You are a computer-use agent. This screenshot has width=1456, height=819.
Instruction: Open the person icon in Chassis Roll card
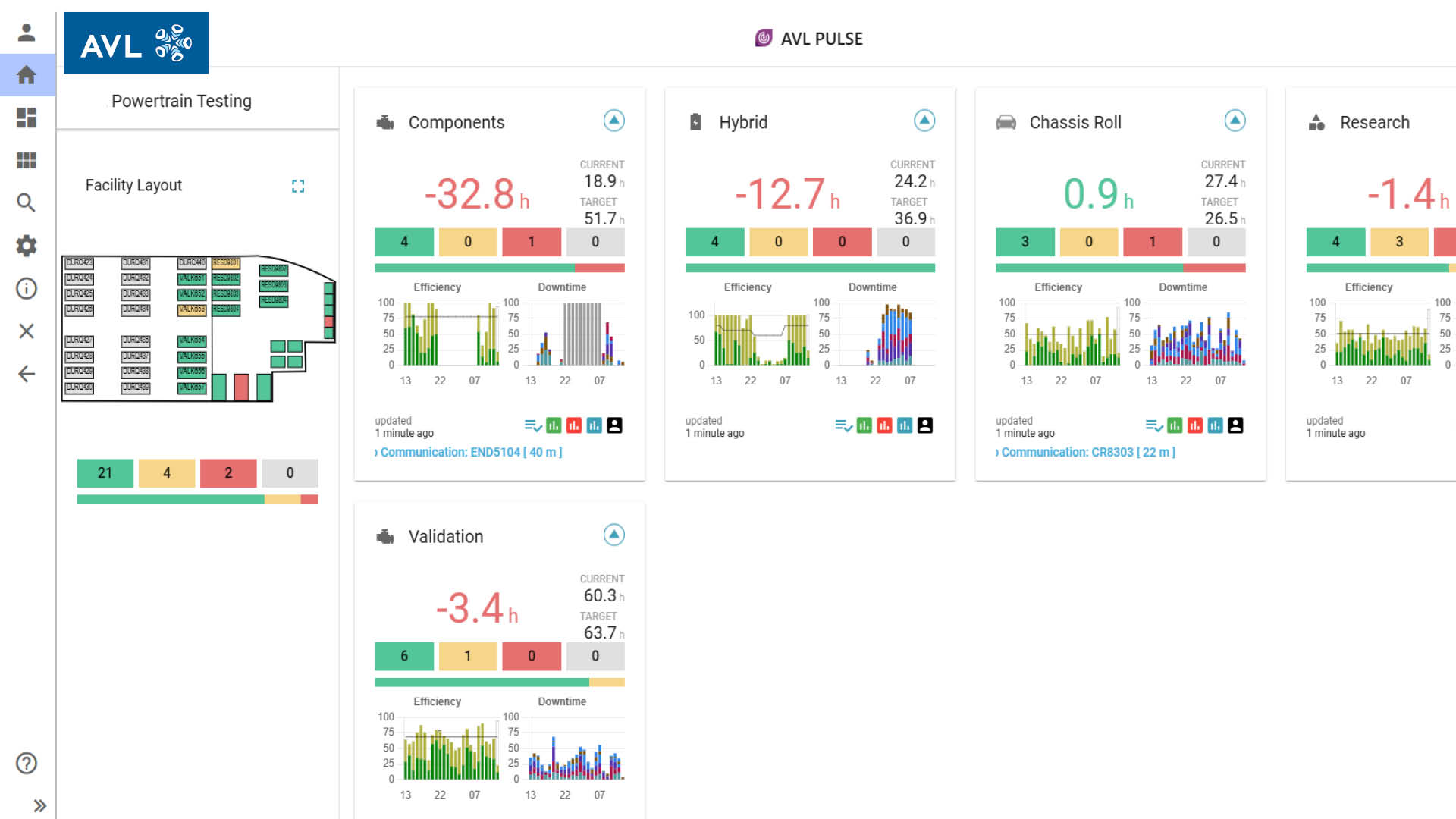pyautogui.click(x=1235, y=425)
